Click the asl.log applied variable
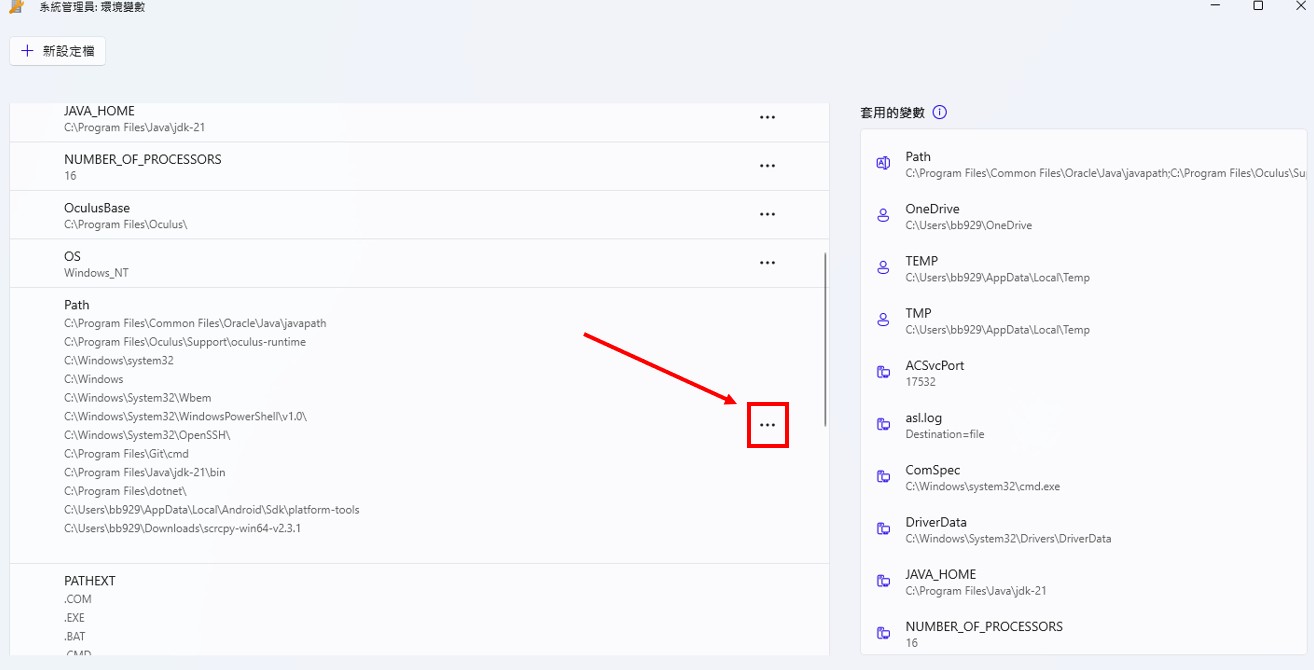The width and height of the screenshot is (1314, 670). [1084, 425]
